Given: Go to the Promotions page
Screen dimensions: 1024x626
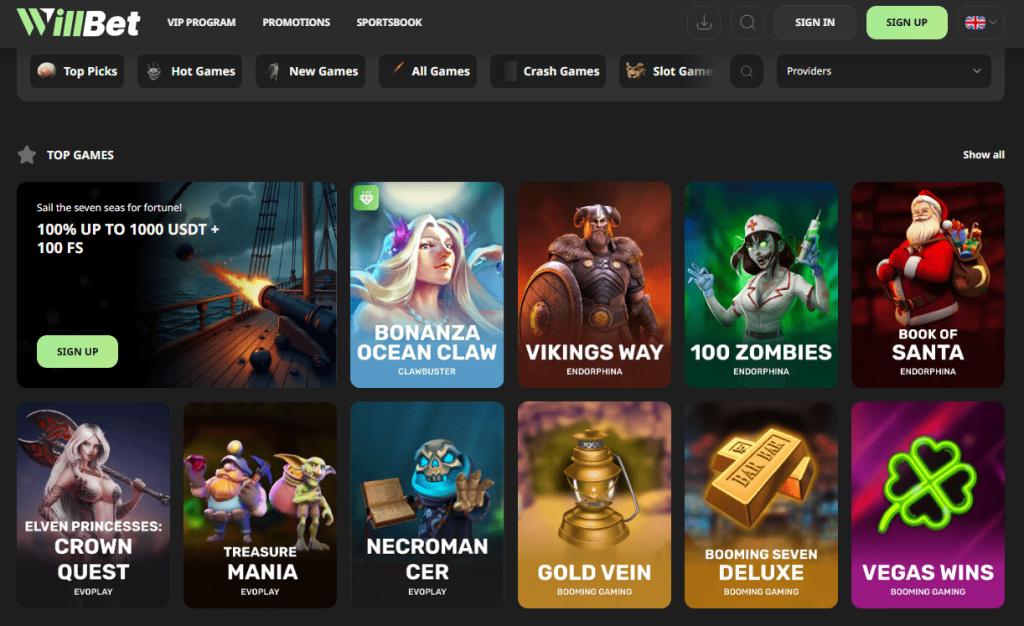Looking at the screenshot, I should [296, 22].
